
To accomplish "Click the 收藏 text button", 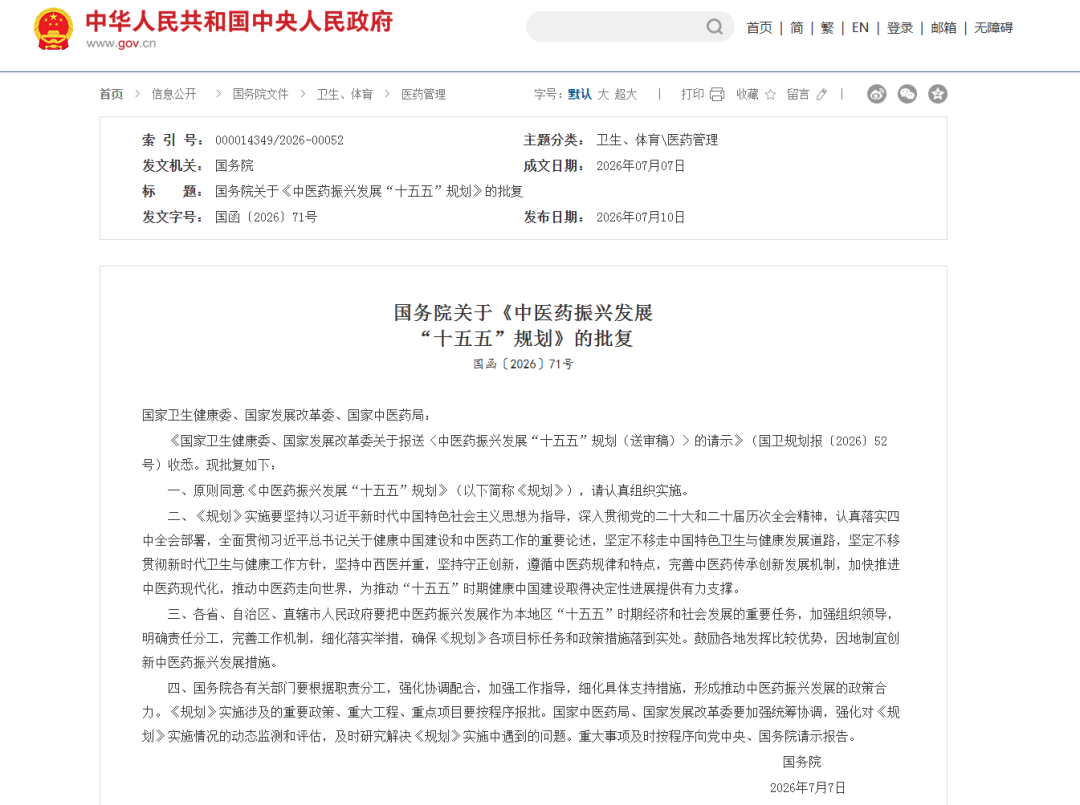I will (747, 94).
